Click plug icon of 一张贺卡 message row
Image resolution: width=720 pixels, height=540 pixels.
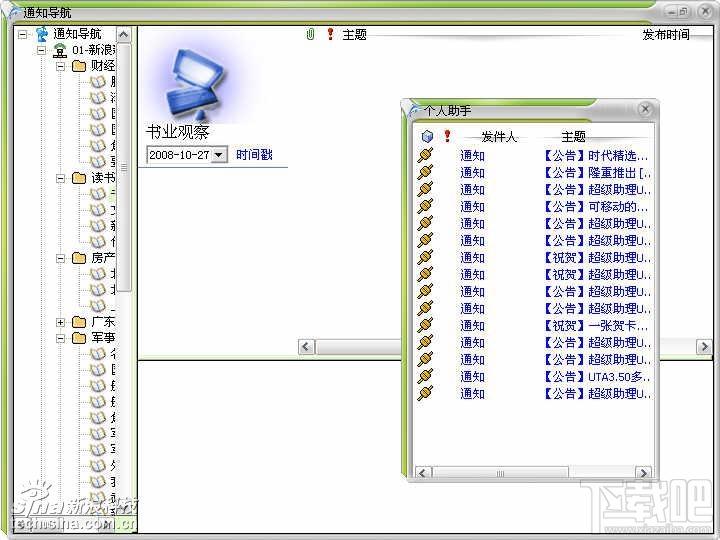(x=425, y=325)
